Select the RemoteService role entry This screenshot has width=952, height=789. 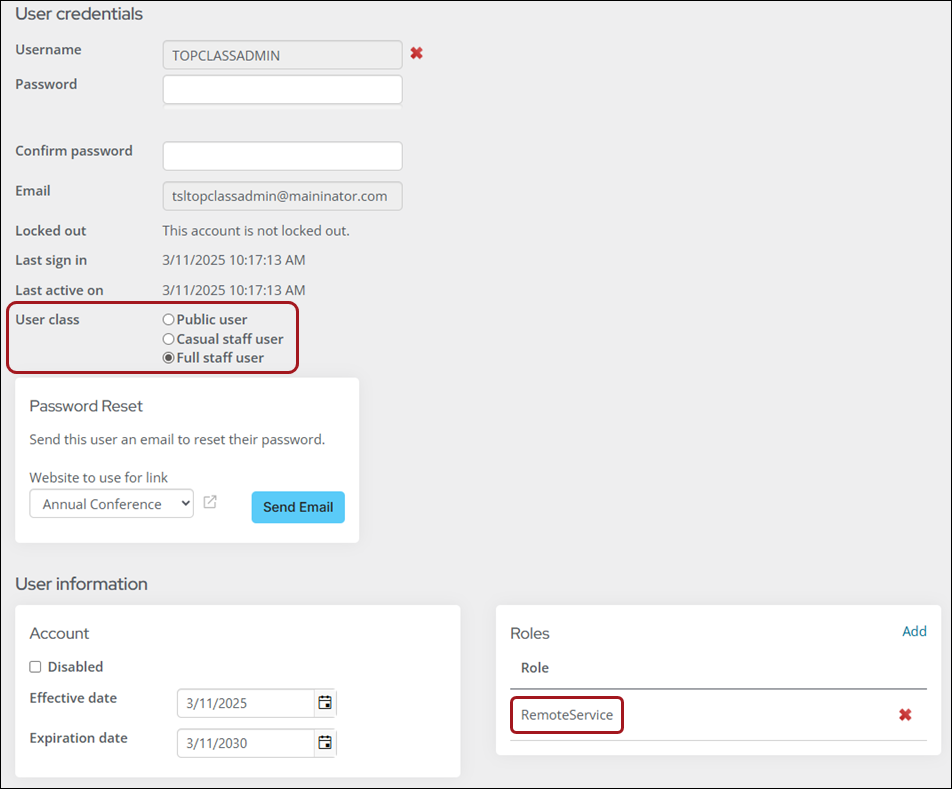coord(567,715)
